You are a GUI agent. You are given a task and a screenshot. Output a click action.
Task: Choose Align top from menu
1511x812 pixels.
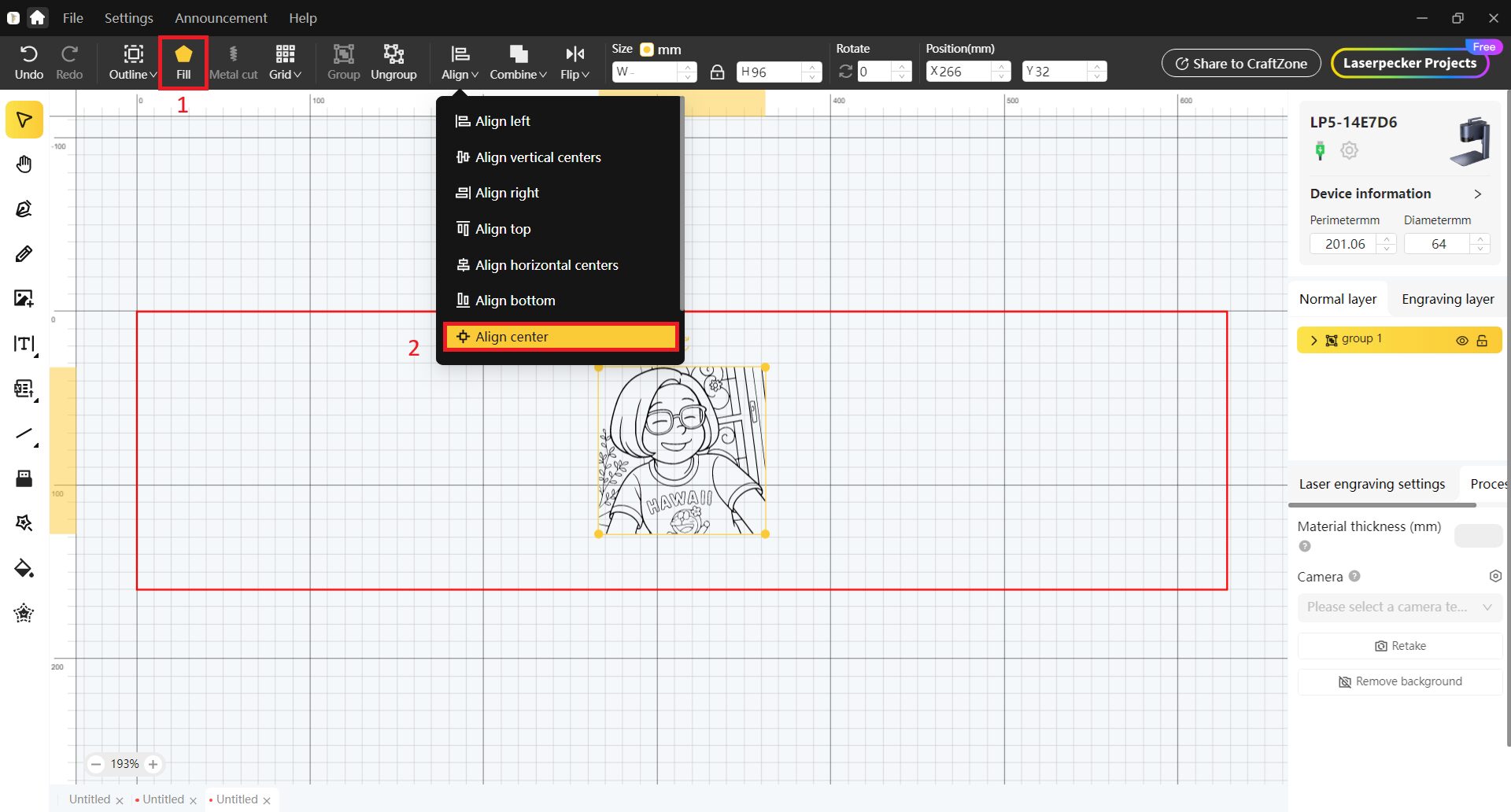click(x=560, y=229)
